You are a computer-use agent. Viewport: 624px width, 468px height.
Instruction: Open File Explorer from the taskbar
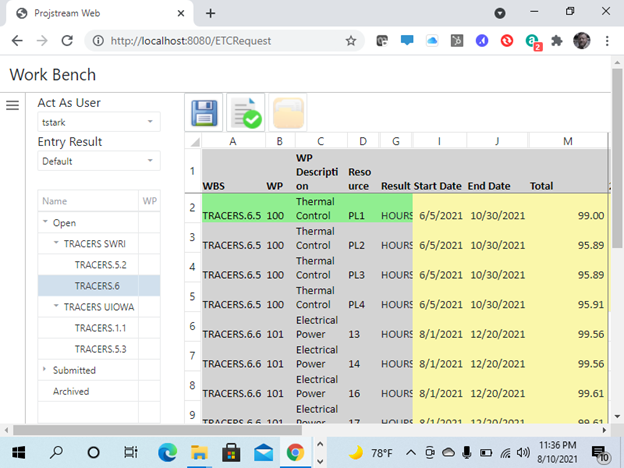[x=199, y=452]
